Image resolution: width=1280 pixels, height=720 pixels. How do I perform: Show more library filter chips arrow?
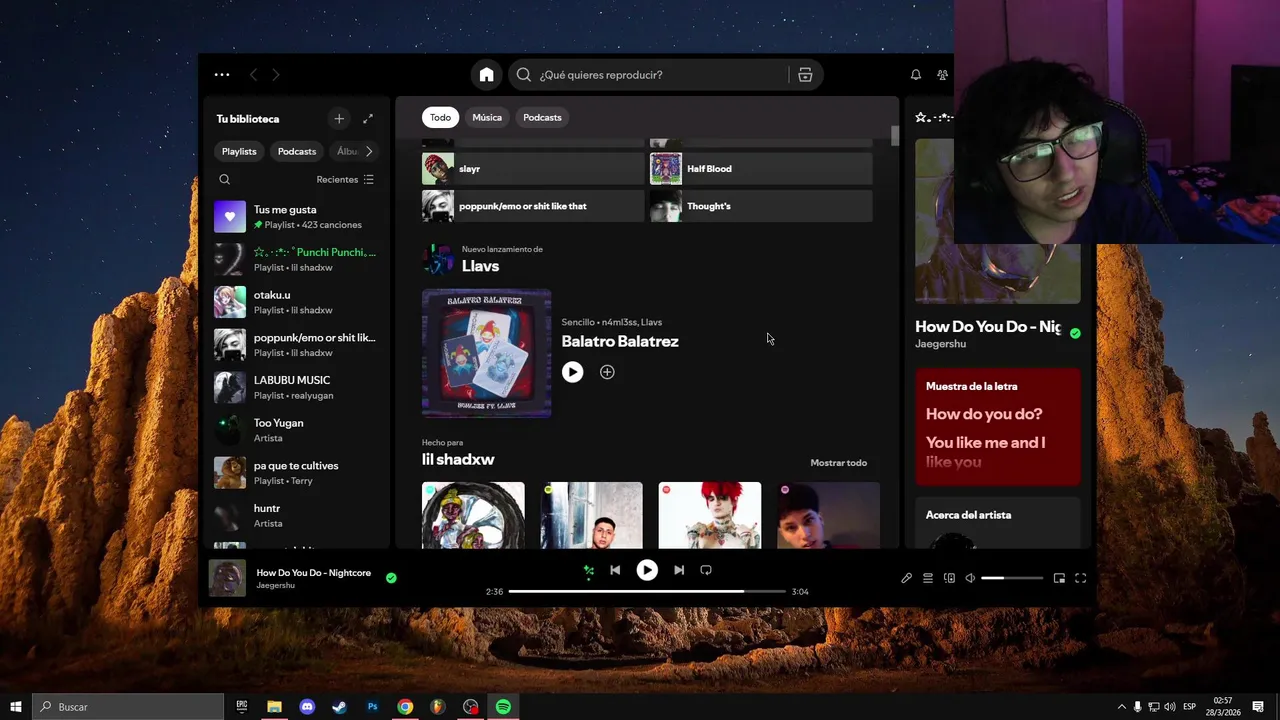coord(369,151)
